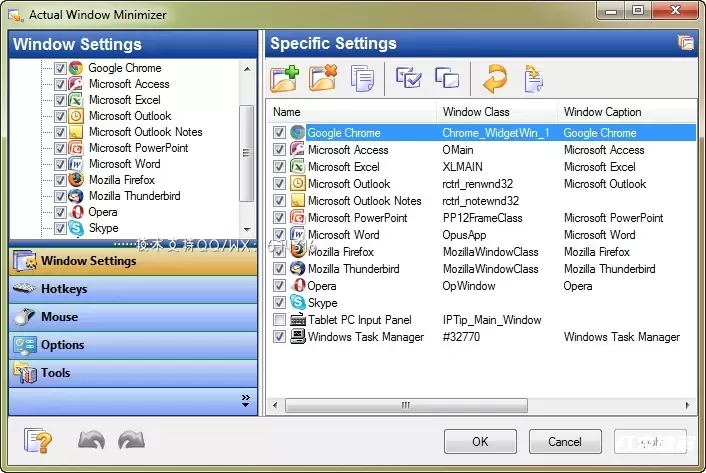The image size is (706, 473).
Task: Sort by the Window Caption column header
Action: point(627,112)
